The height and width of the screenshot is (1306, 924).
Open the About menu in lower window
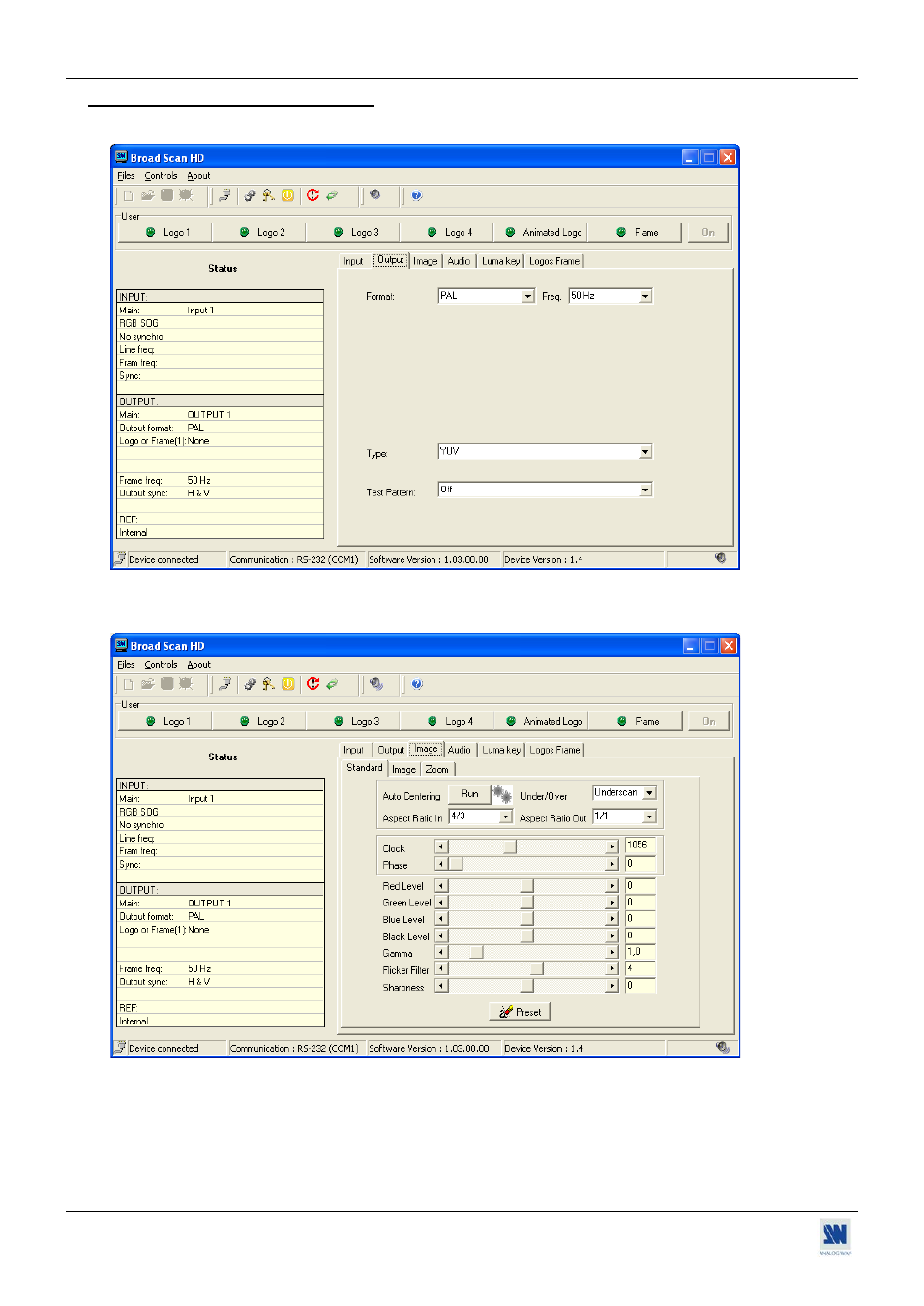[198, 665]
